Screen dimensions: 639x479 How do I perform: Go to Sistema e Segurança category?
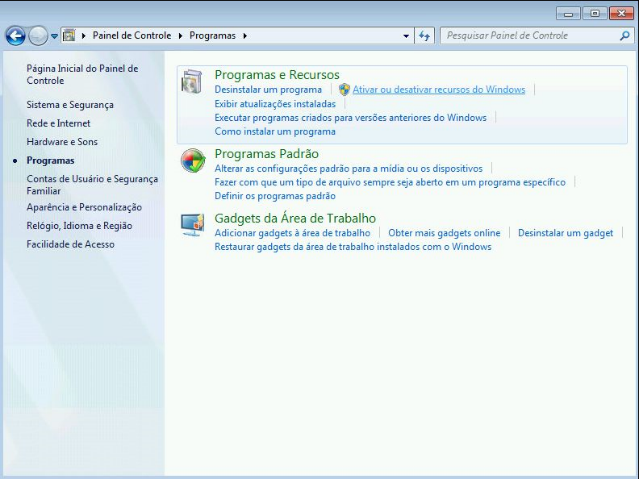[x=70, y=105]
